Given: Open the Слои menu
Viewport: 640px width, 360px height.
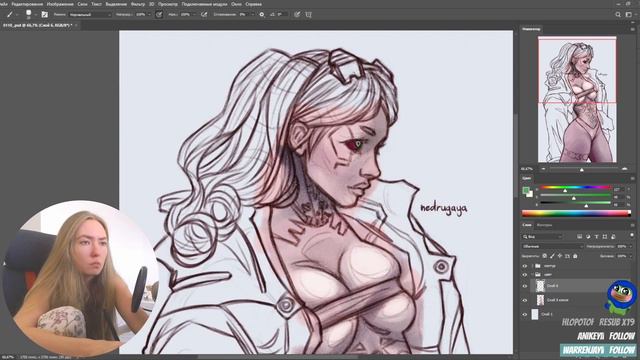Looking at the screenshot, I should (x=82, y=4).
